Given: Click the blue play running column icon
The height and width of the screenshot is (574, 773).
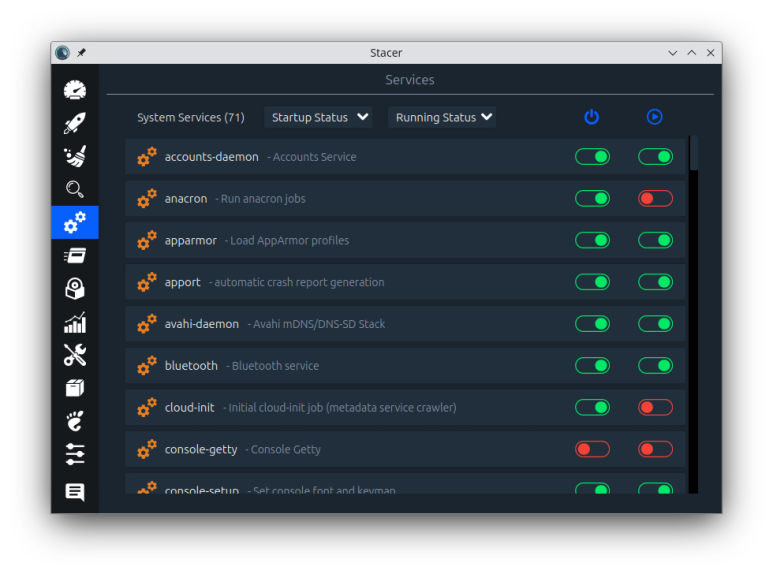Looking at the screenshot, I should coord(655,117).
